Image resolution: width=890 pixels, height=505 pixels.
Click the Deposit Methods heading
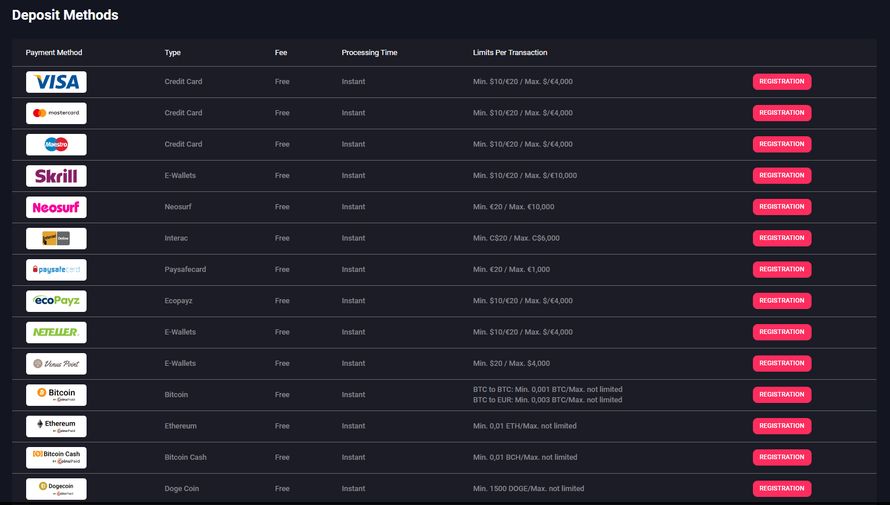pyautogui.click(x=65, y=15)
